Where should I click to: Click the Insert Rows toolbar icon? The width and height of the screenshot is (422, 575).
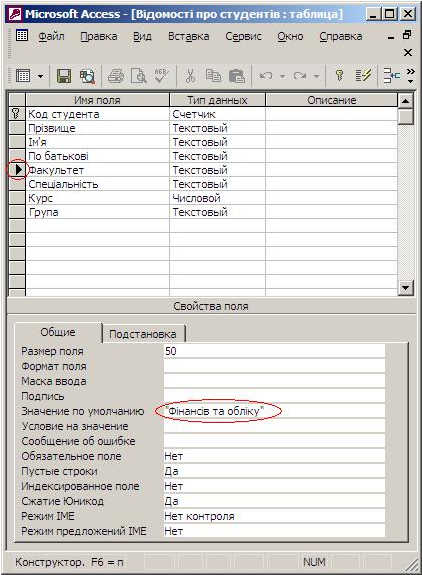391,76
